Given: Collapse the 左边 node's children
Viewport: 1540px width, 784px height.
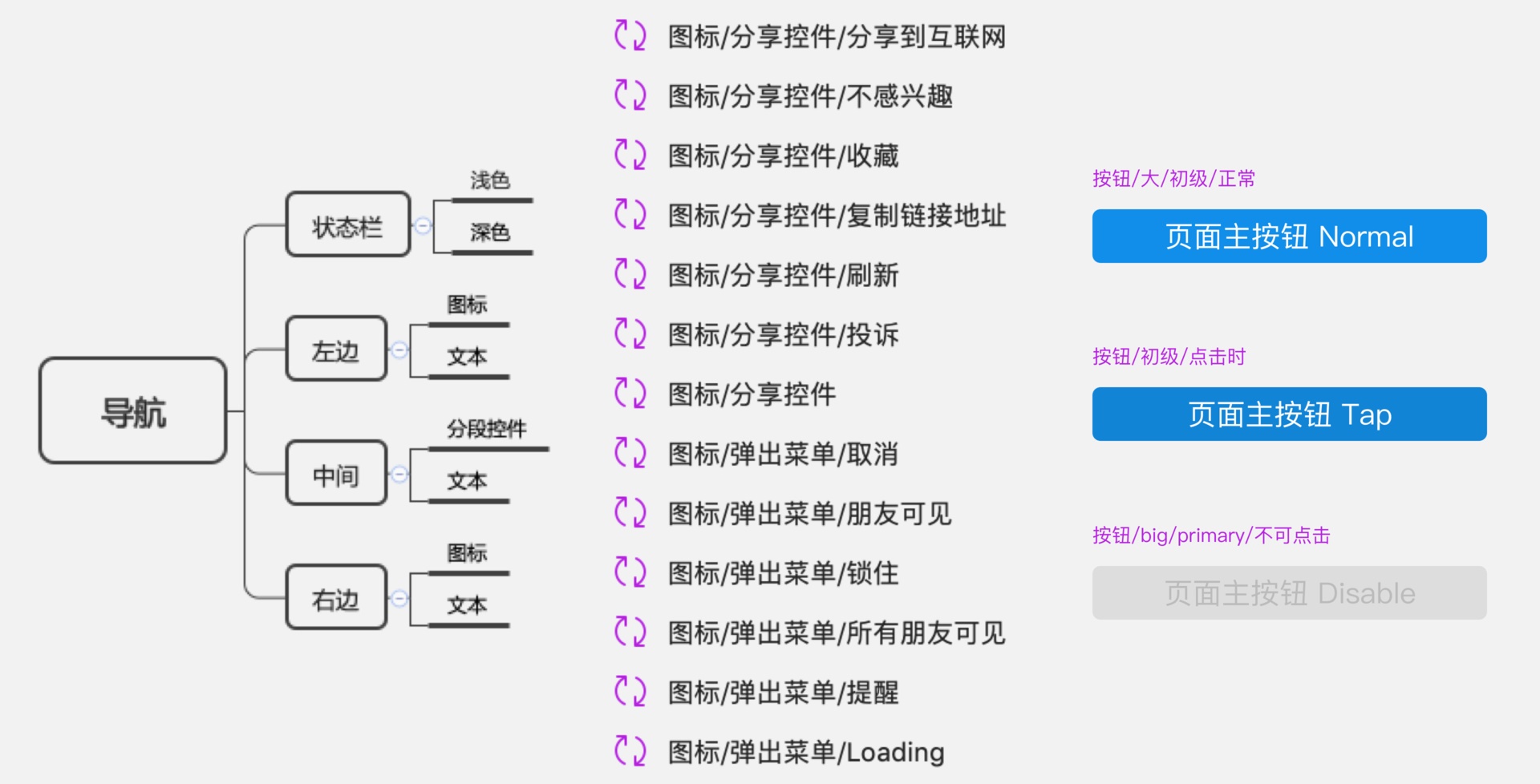Looking at the screenshot, I should [399, 350].
